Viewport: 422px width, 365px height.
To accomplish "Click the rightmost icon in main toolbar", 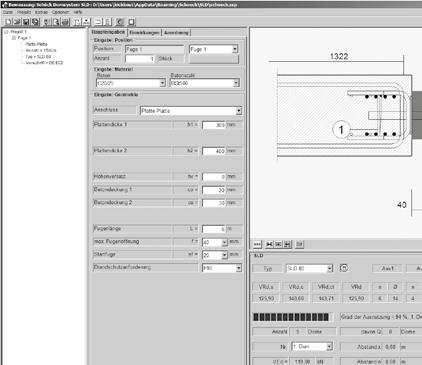I will click(x=131, y=22).
